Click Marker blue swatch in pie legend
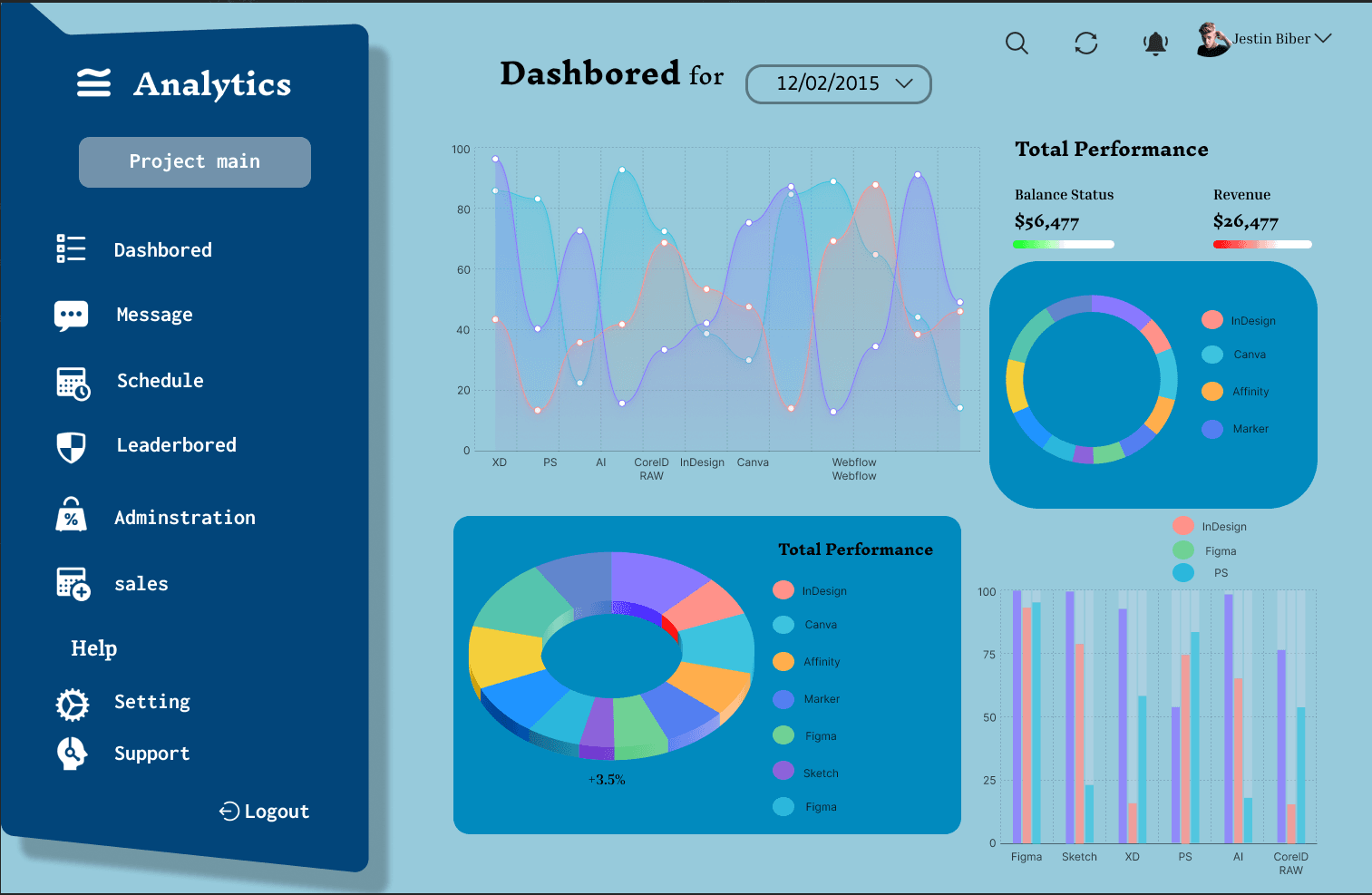The width and height of the screenshot is (1372, 895). coord(783,699)
